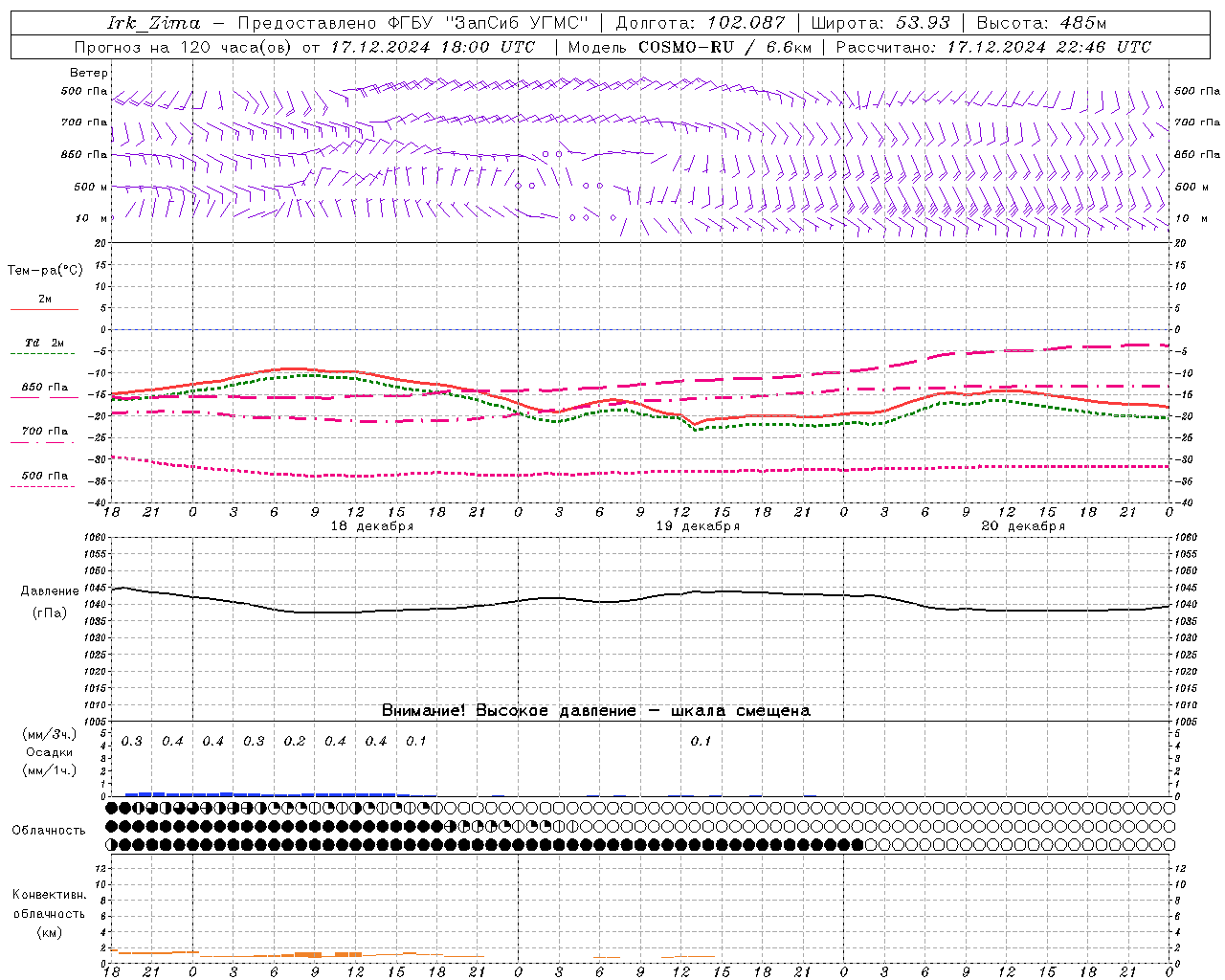Click the model name COSMO-RU / 6.6км
Image resolution: width=1225 pixels, height=980 pixels.
click(x=725, y=47)
